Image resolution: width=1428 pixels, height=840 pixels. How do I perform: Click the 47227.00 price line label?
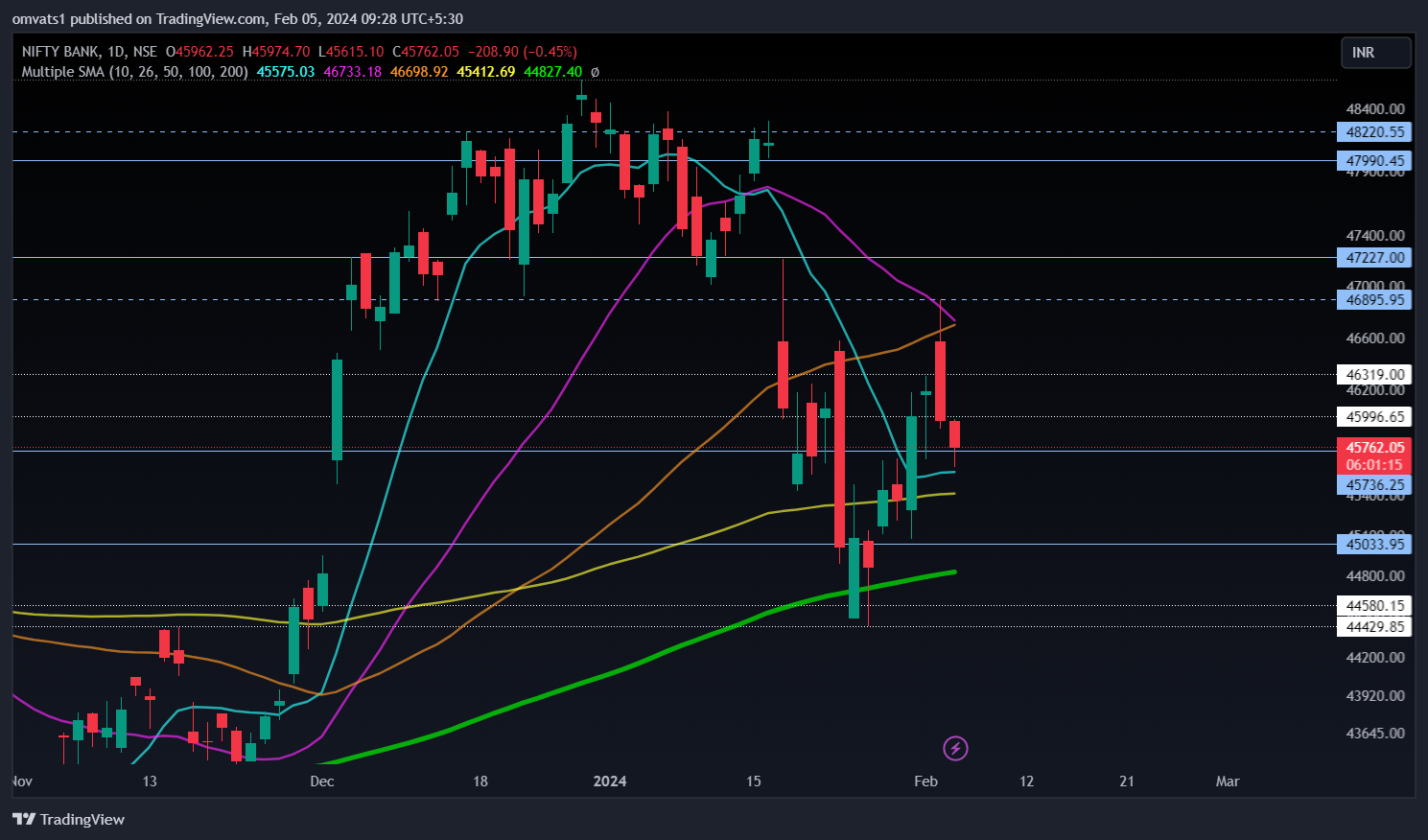click(x=1374, y=257)
